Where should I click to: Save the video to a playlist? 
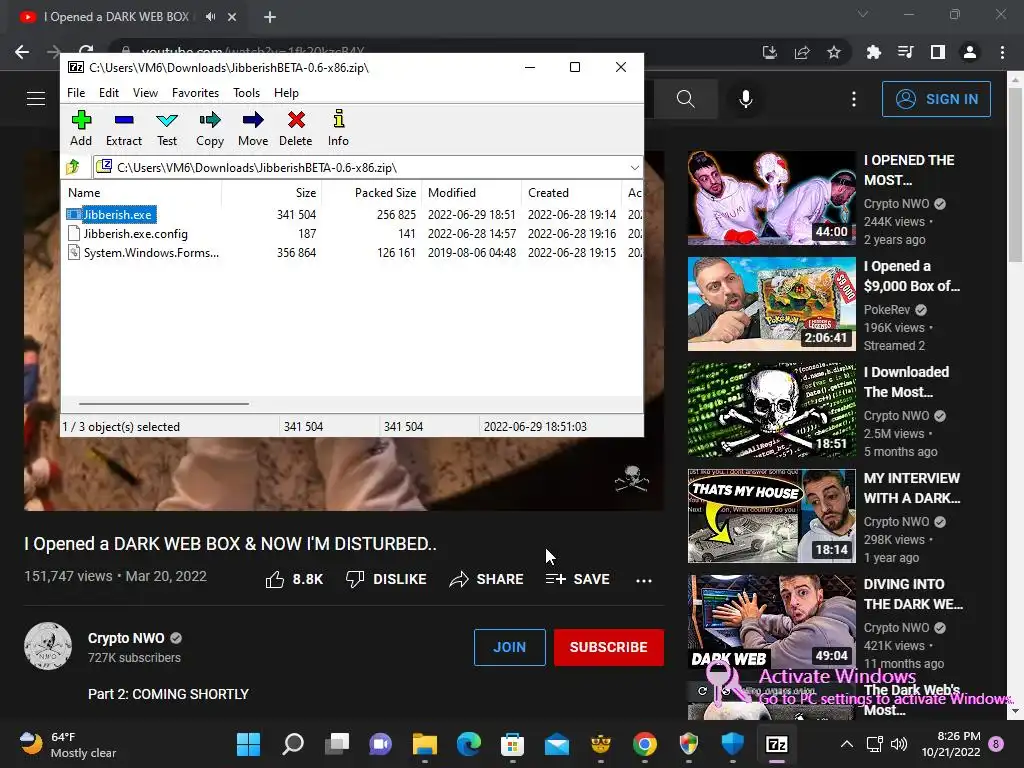[578, 579]
